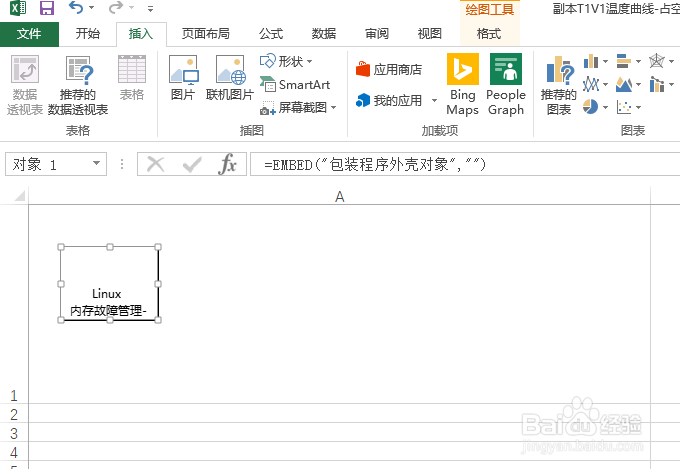Screen dimensions: 680x469
Task: Expand the Name Box dropdown arrow
Action: point(97,164)
